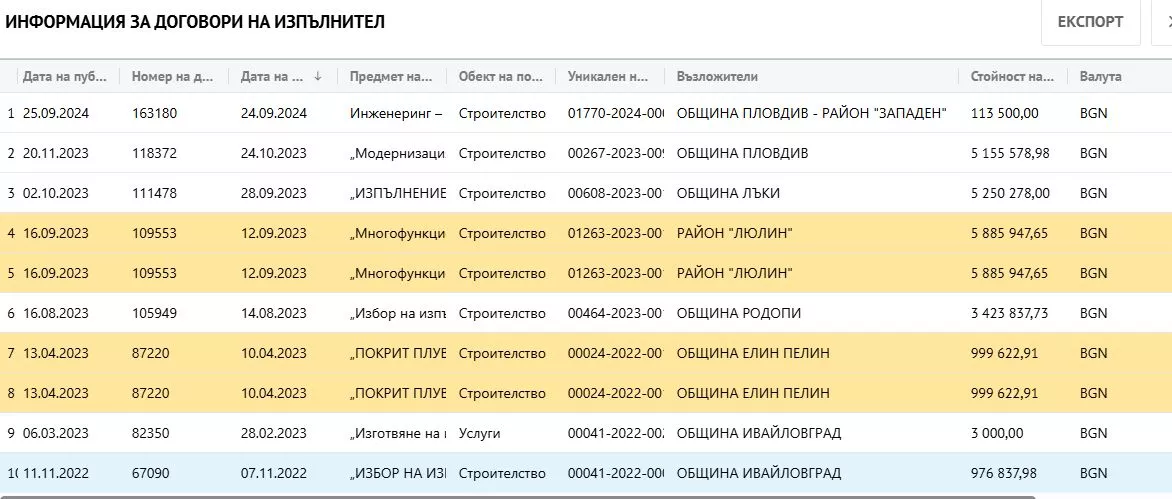Select publication date 06.03.2023

click(x=56, y=433)
